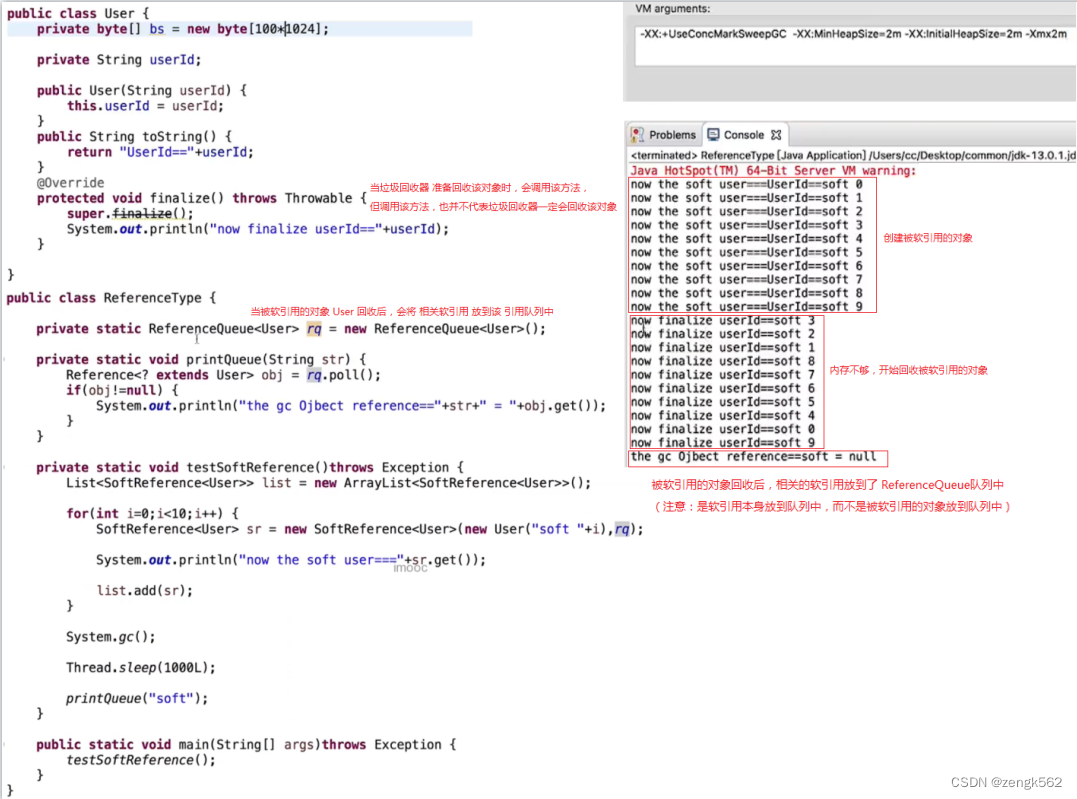The image size is (1077, 799).
Task: Select console line 'now the soft user===UserId==soft 4'
Action: click(x=747, y=238)
